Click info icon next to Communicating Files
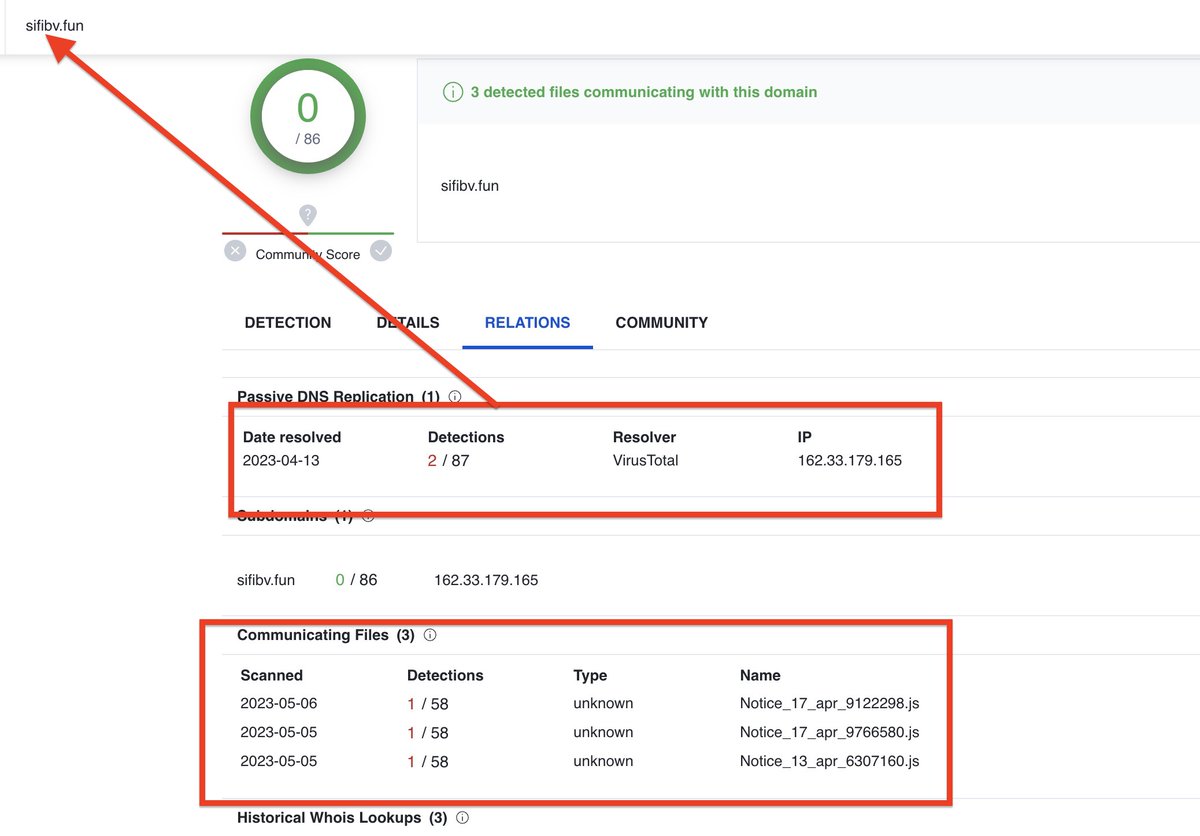1200x836 pixels. (430, 635)
